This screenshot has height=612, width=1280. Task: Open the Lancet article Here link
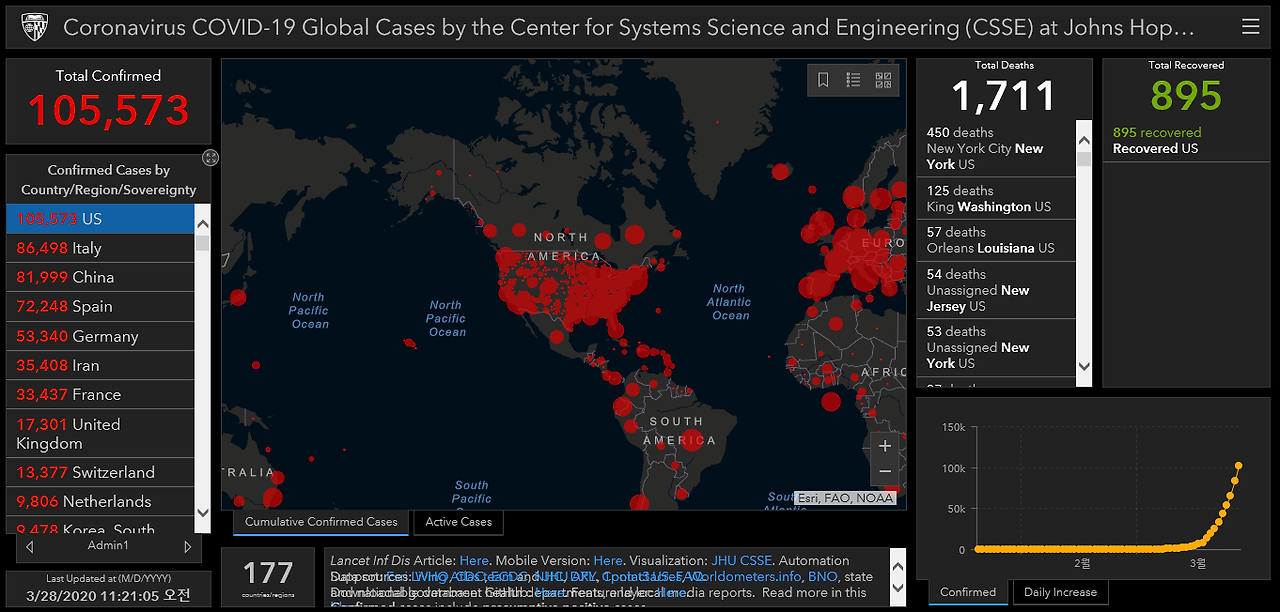[x=474, y=561]
